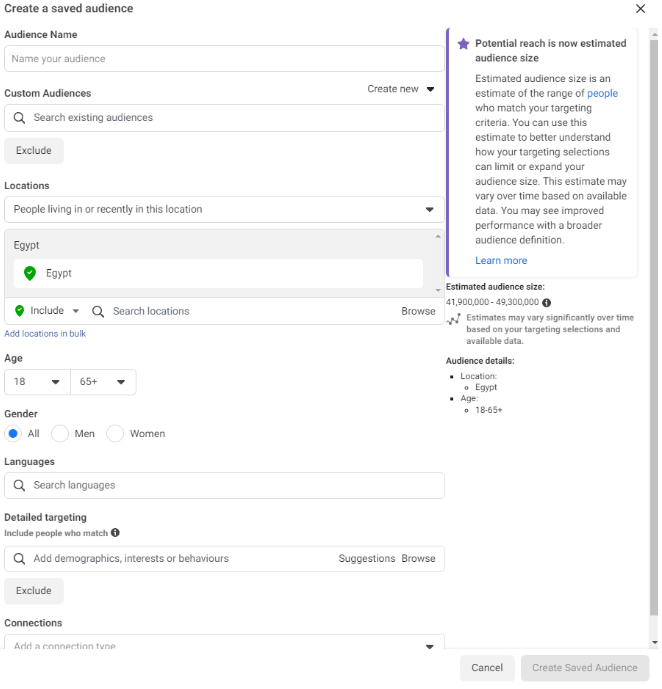This screenshot has width=662, height=689.
Task: Click the info icon beside estimated audience size
Action: pyautogui.click(x=546, y=302)
